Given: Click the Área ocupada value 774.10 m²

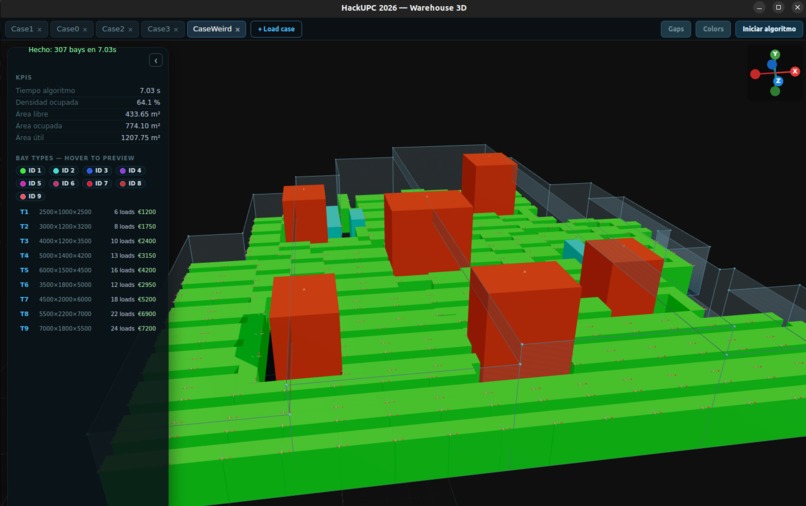Looking at the screenshot, I should pos(142,126).
